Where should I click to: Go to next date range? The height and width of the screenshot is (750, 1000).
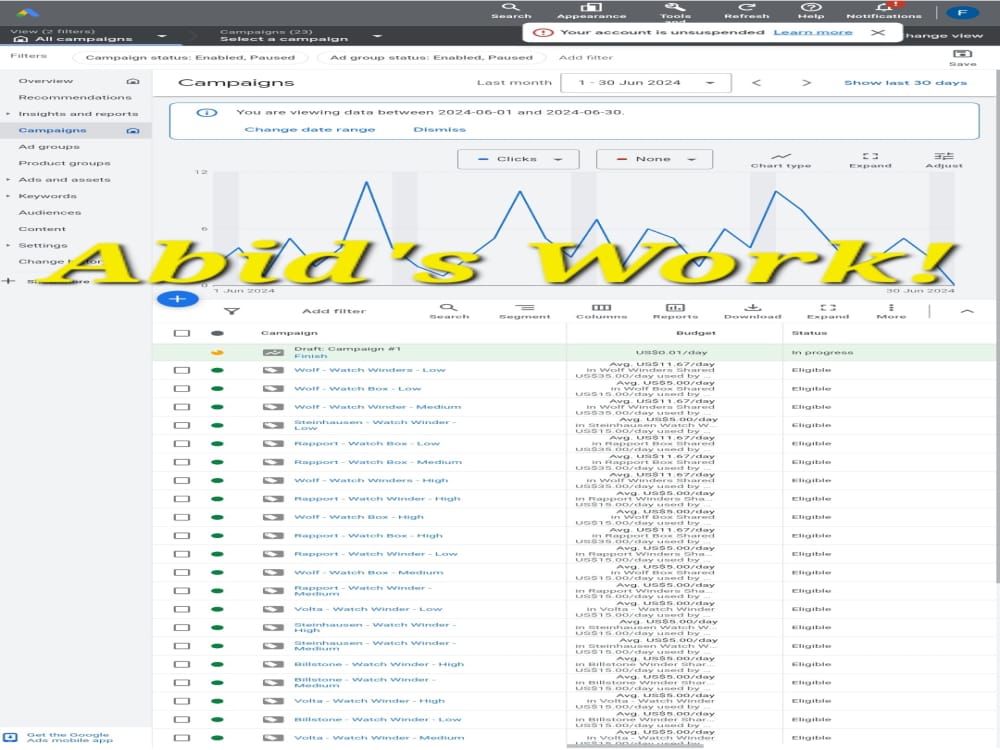pyautogui.click(x=806, y=83)
